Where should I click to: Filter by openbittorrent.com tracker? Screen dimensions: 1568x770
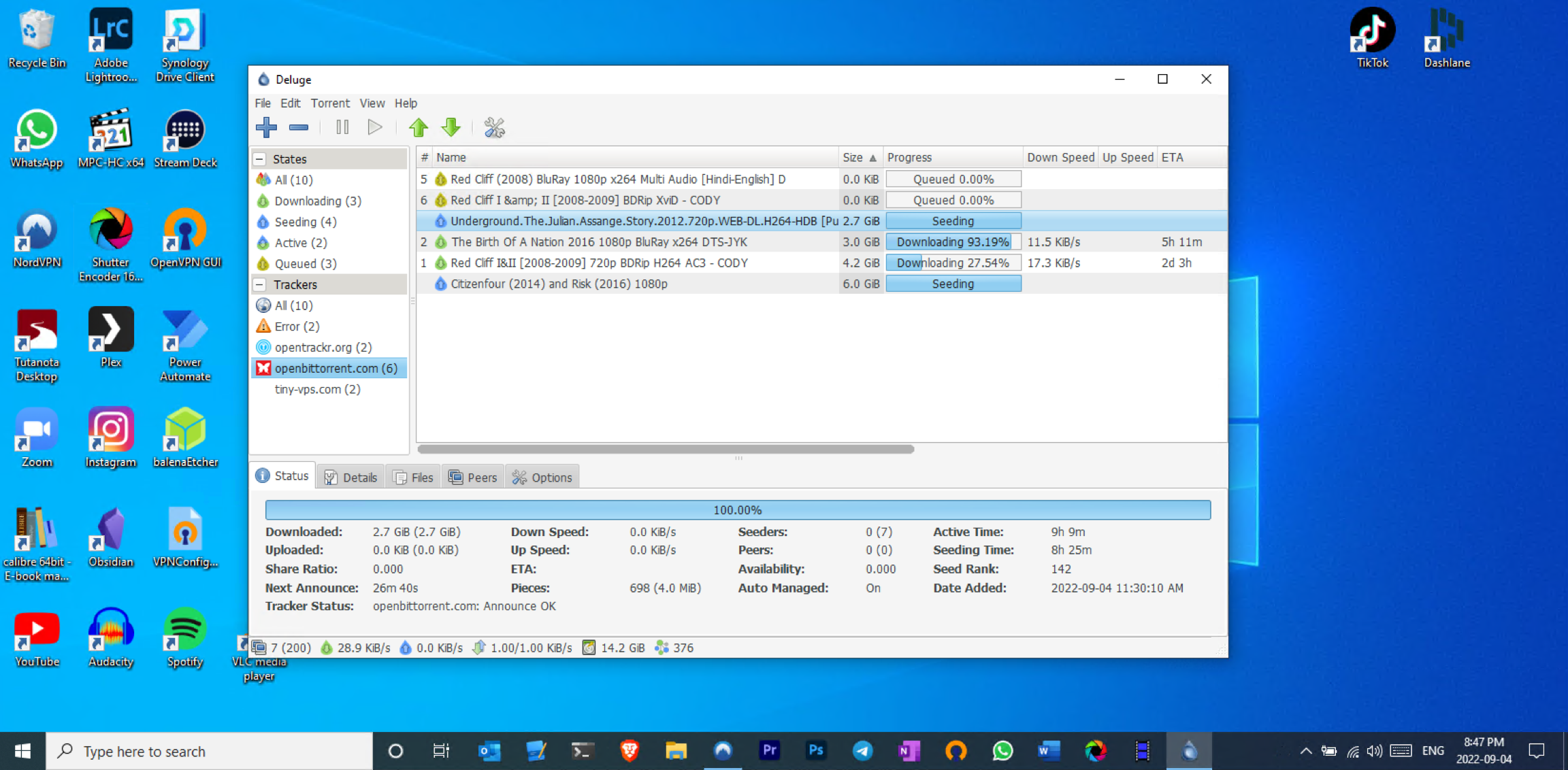click(329, 368)
